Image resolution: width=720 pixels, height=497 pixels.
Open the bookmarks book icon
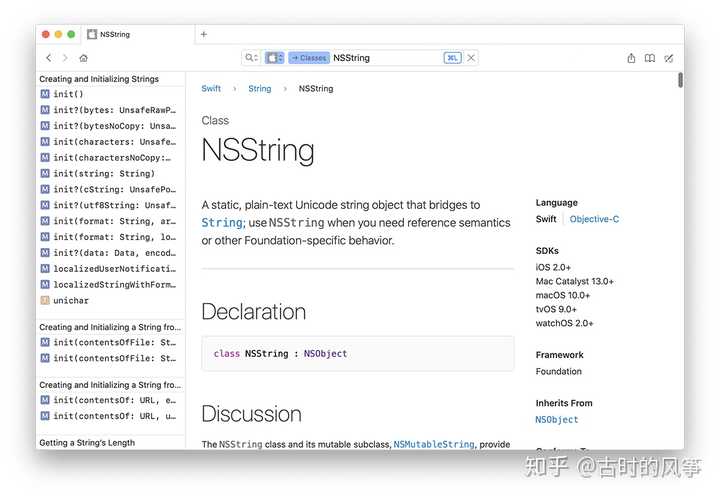[650, 58]
